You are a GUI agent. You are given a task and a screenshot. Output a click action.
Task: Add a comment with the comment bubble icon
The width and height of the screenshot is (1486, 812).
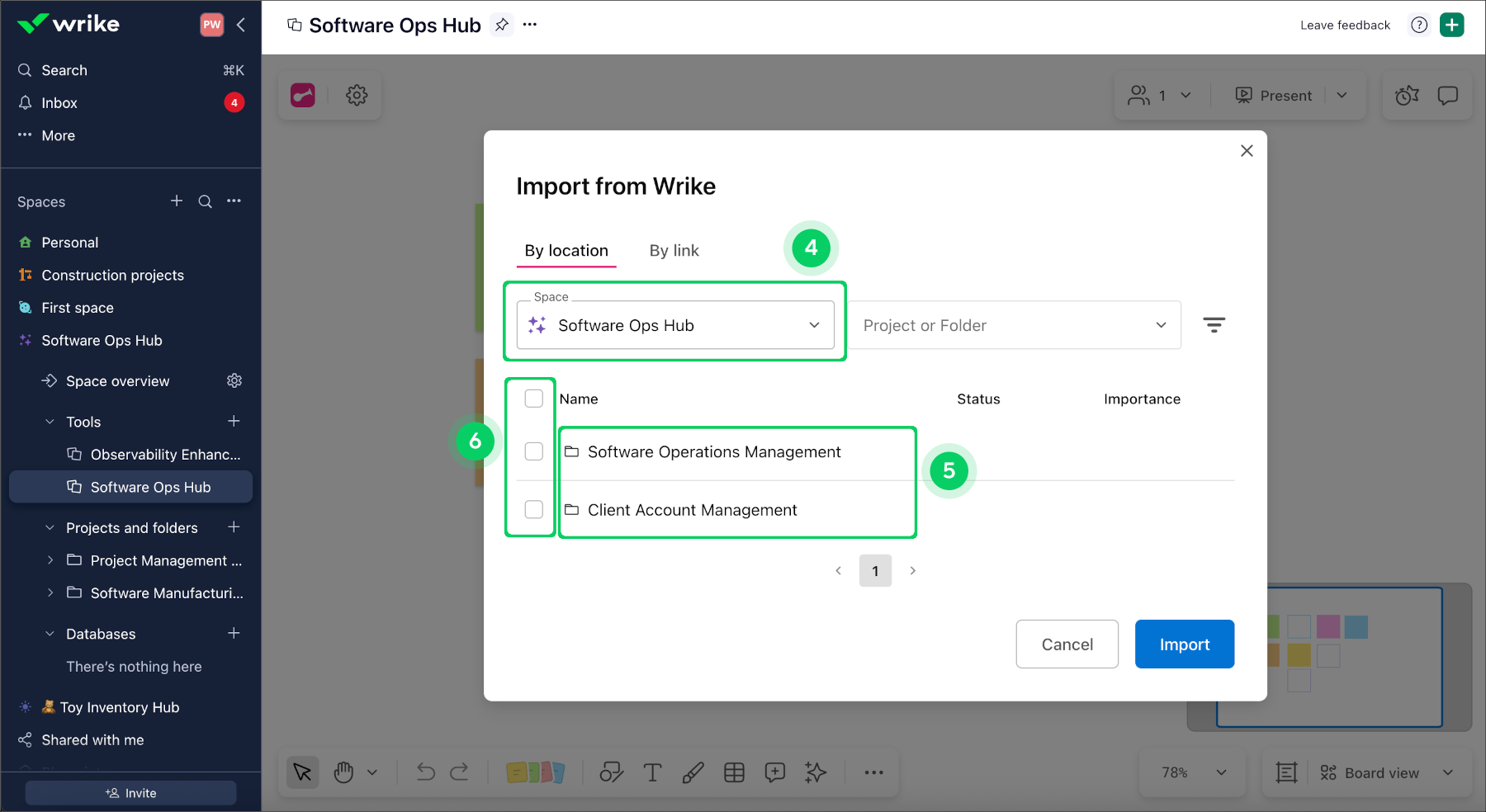click(774, 772)
